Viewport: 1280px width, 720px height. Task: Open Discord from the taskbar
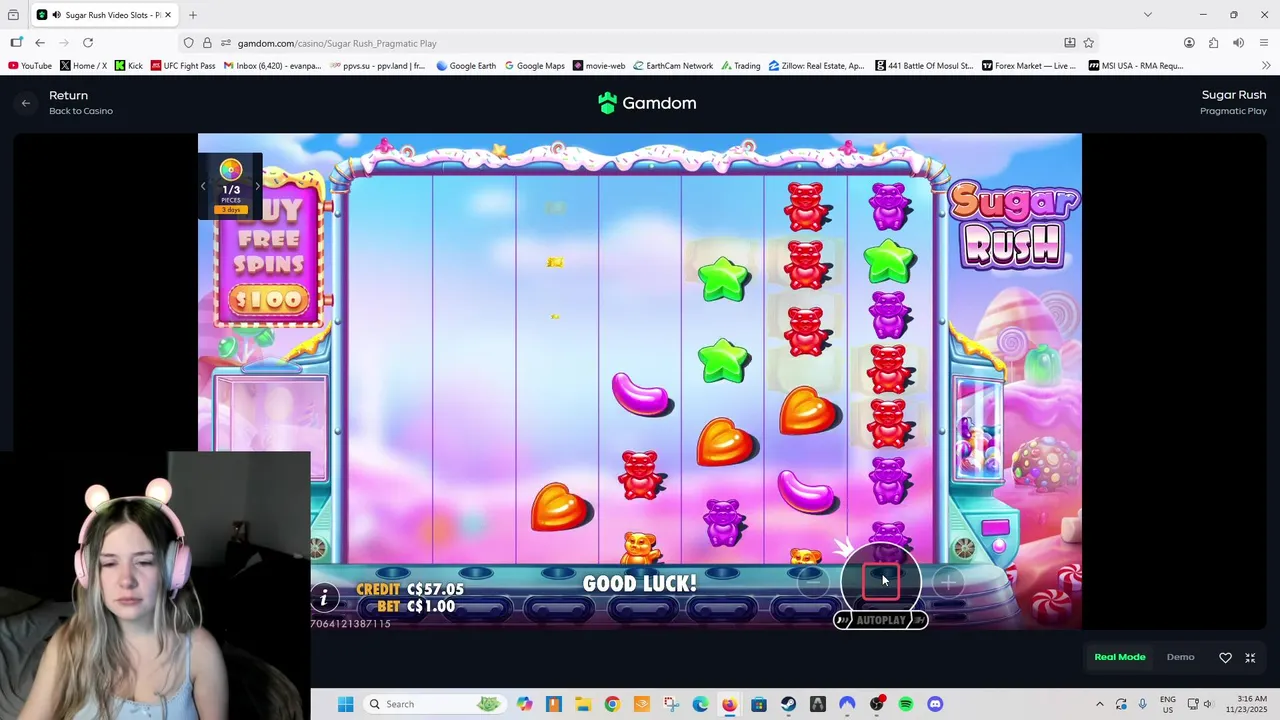tap(935, 704)
